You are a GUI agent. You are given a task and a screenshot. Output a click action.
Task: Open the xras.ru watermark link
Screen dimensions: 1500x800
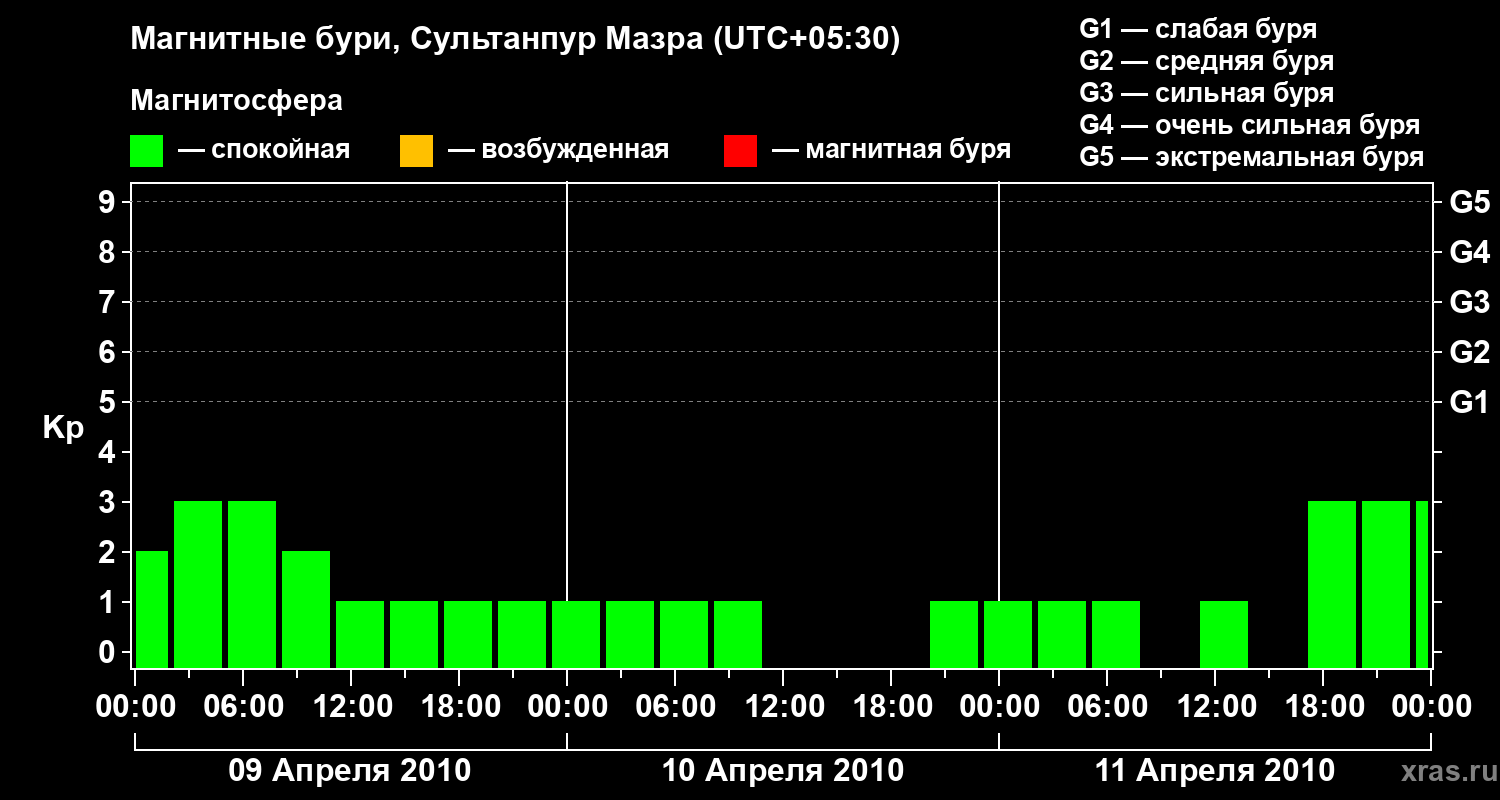1446,771
